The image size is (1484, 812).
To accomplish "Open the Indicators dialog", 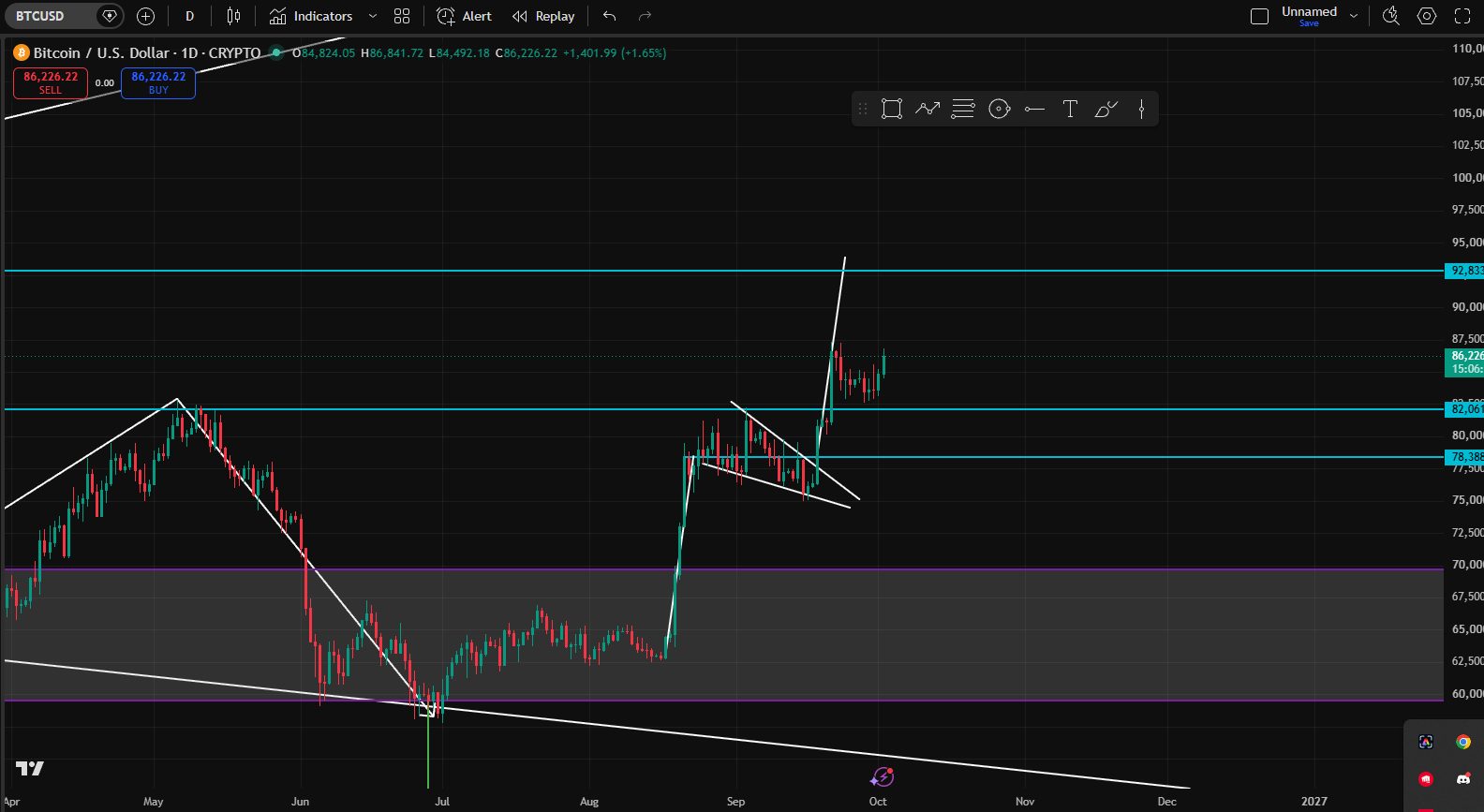I will 311,16.
